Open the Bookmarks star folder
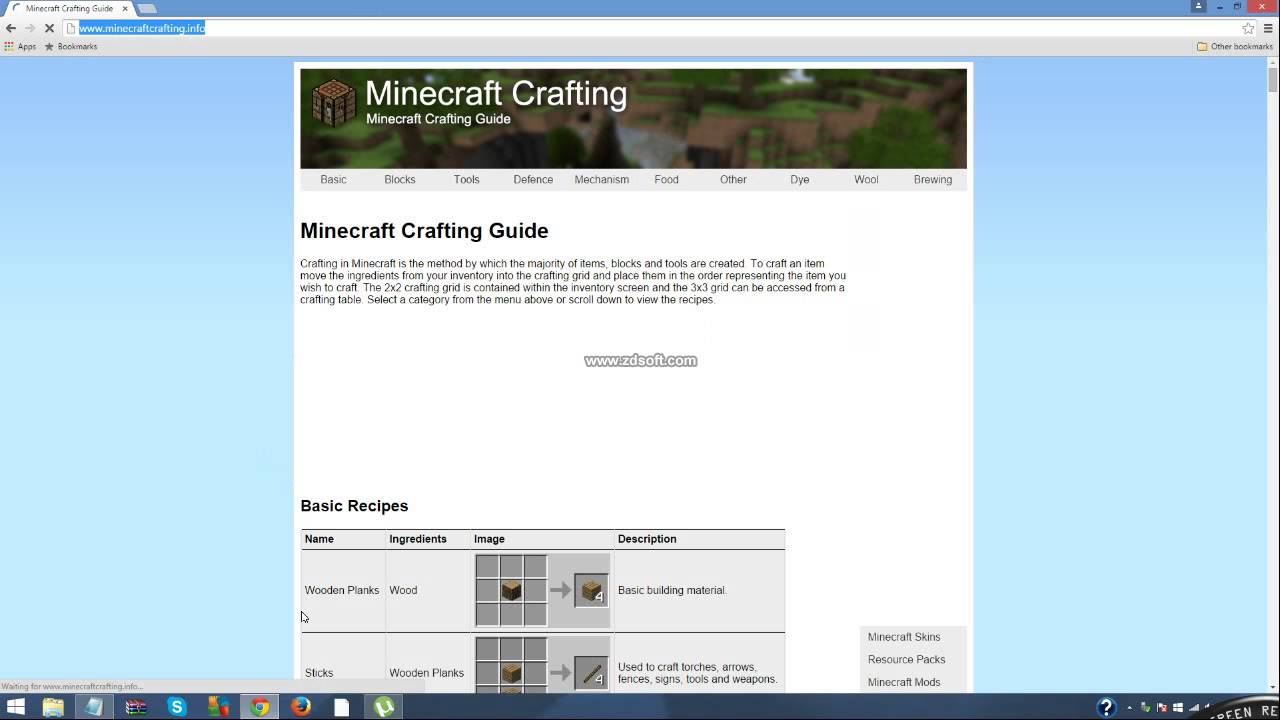1280x720 pixels. point(71,46)
